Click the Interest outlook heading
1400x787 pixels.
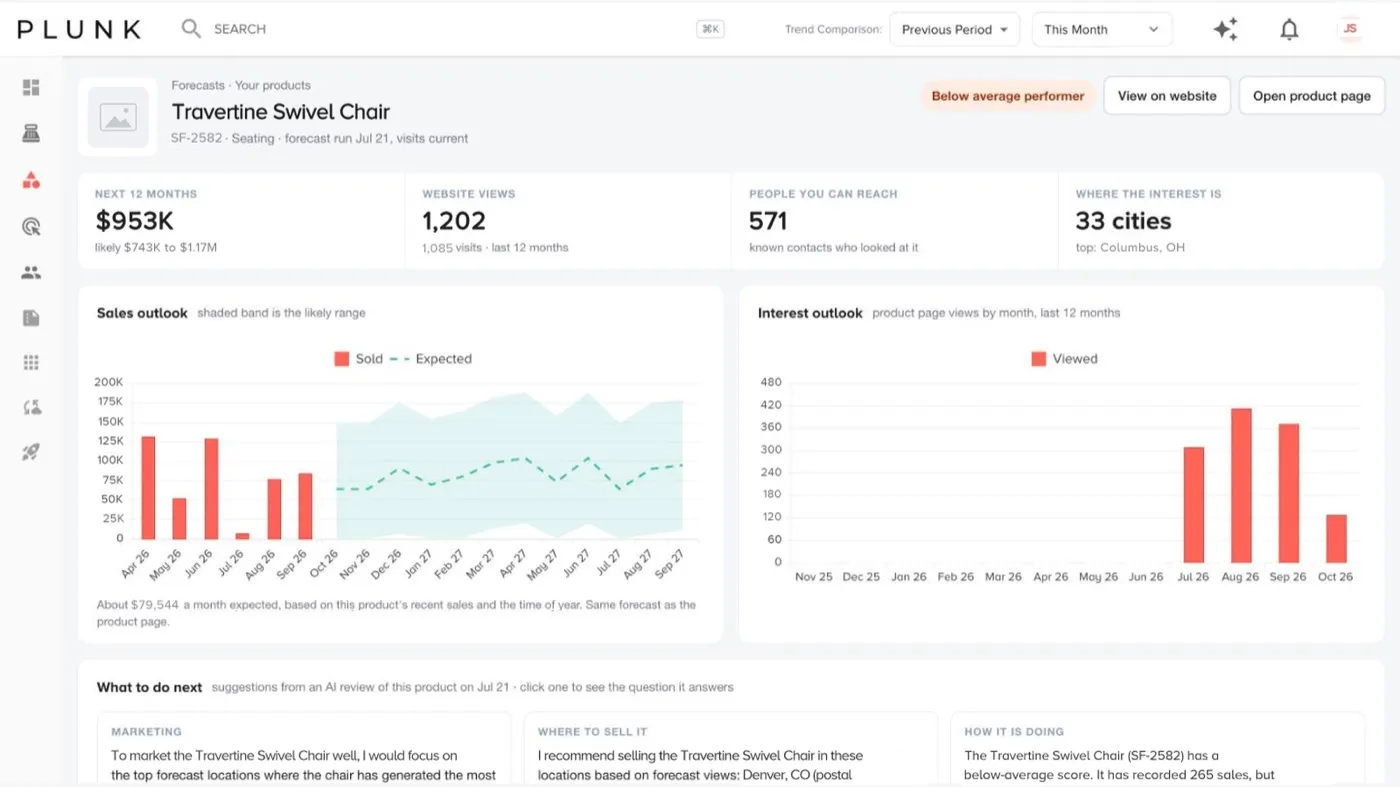point(810,313)
